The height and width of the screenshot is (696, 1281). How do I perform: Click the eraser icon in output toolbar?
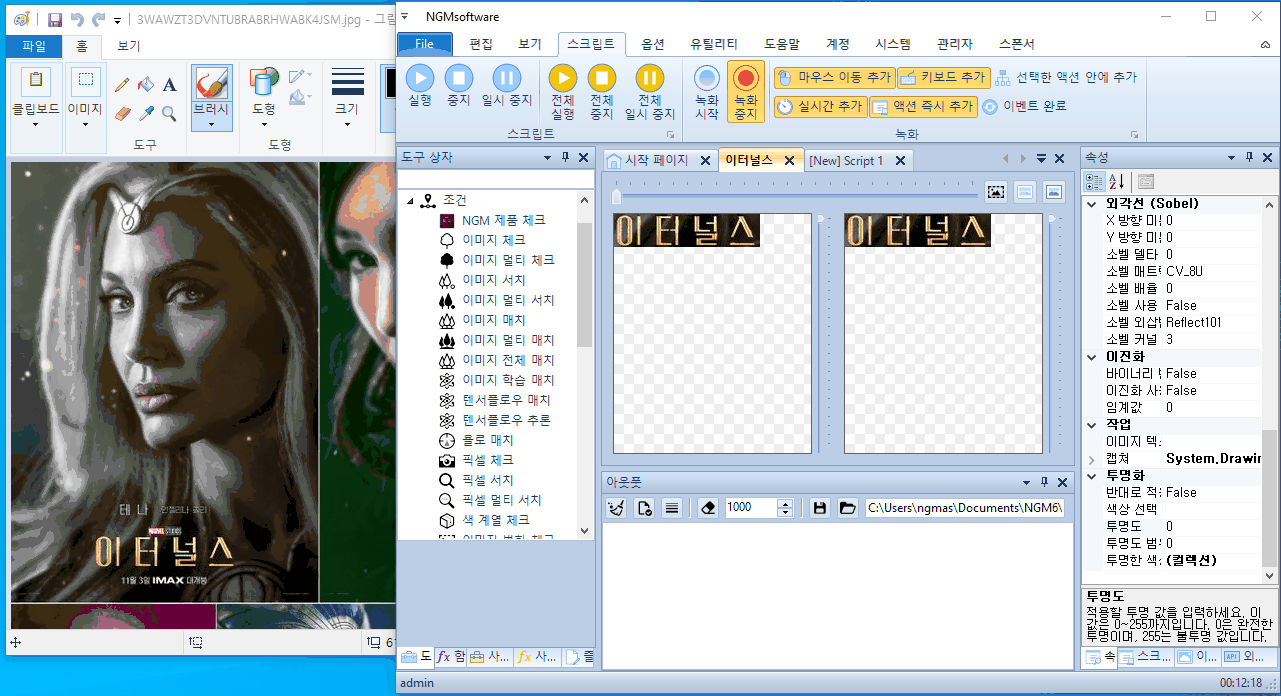[708, 508]
